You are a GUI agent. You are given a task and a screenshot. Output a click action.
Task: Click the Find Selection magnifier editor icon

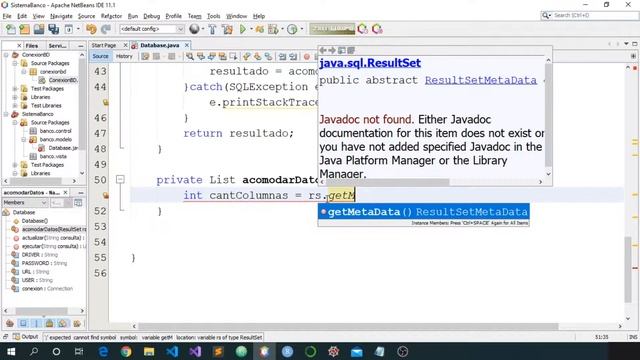[190, 56]
